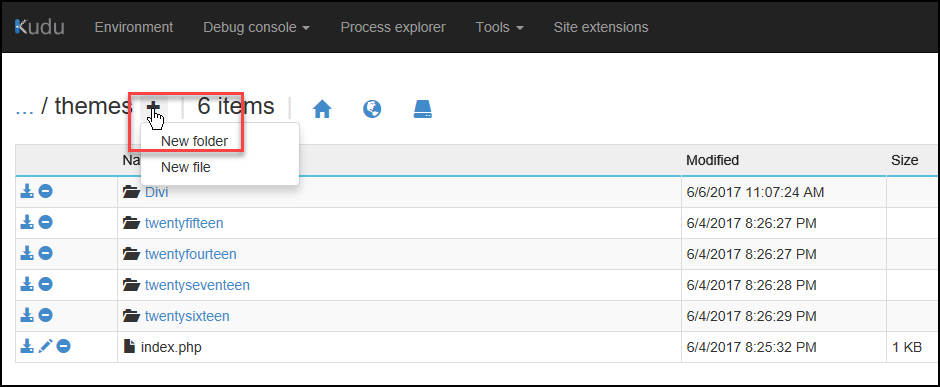Edit index.php with pencil icon
The image size is (940, 387).
point(45,346)
